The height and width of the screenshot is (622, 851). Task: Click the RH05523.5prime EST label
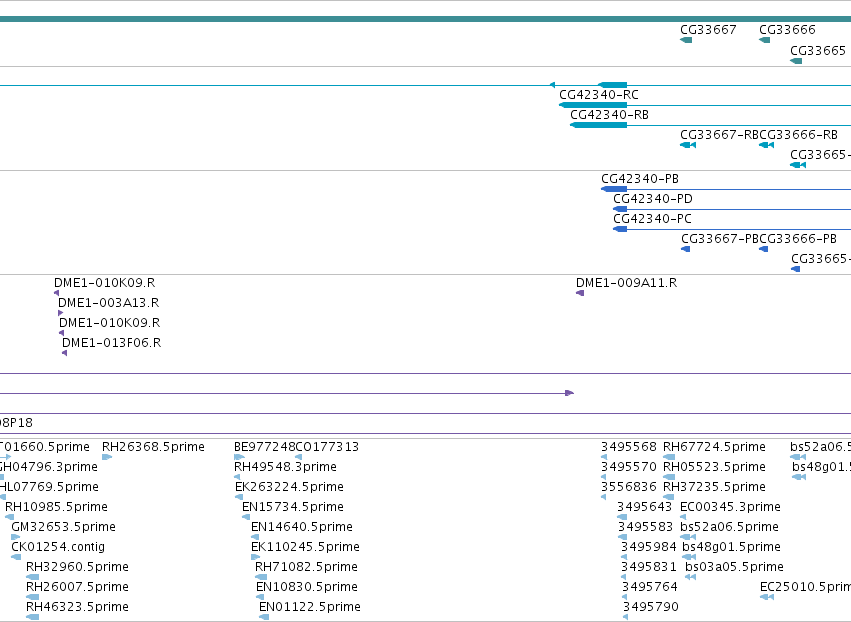714,467
